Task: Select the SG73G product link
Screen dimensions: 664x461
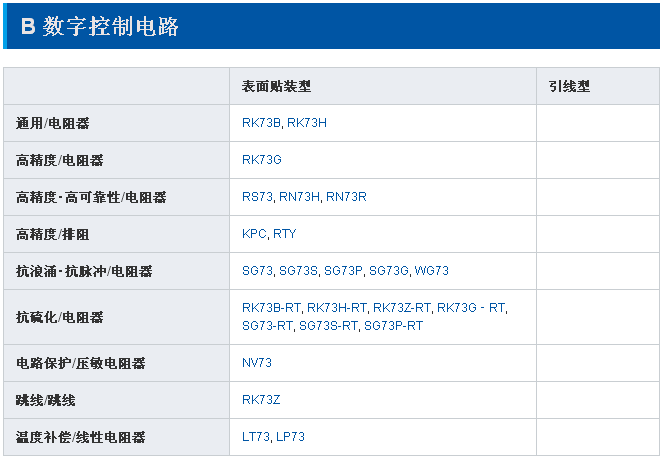Action: 389,271
